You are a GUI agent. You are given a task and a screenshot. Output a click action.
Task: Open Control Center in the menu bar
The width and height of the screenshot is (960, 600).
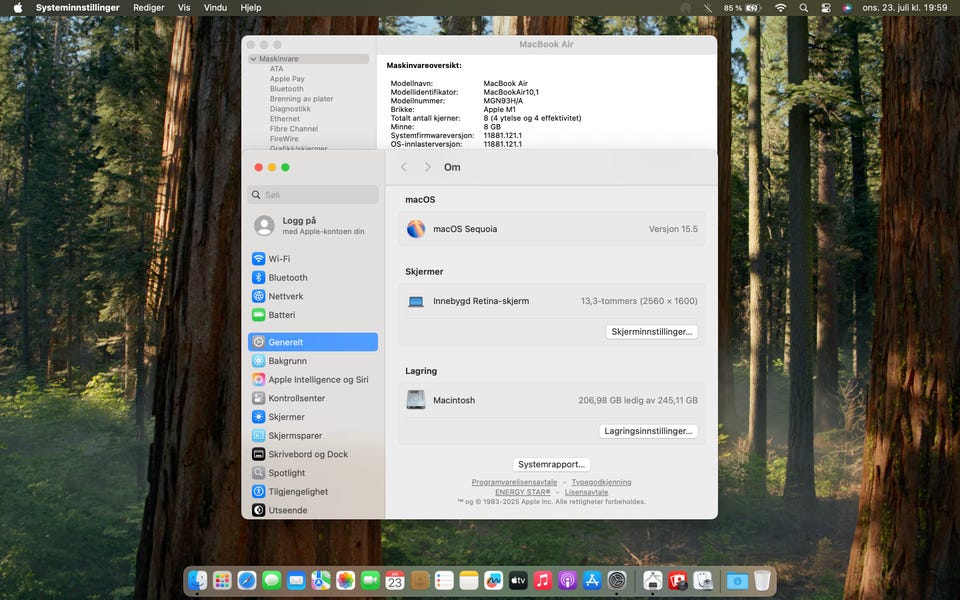[825, 8]
